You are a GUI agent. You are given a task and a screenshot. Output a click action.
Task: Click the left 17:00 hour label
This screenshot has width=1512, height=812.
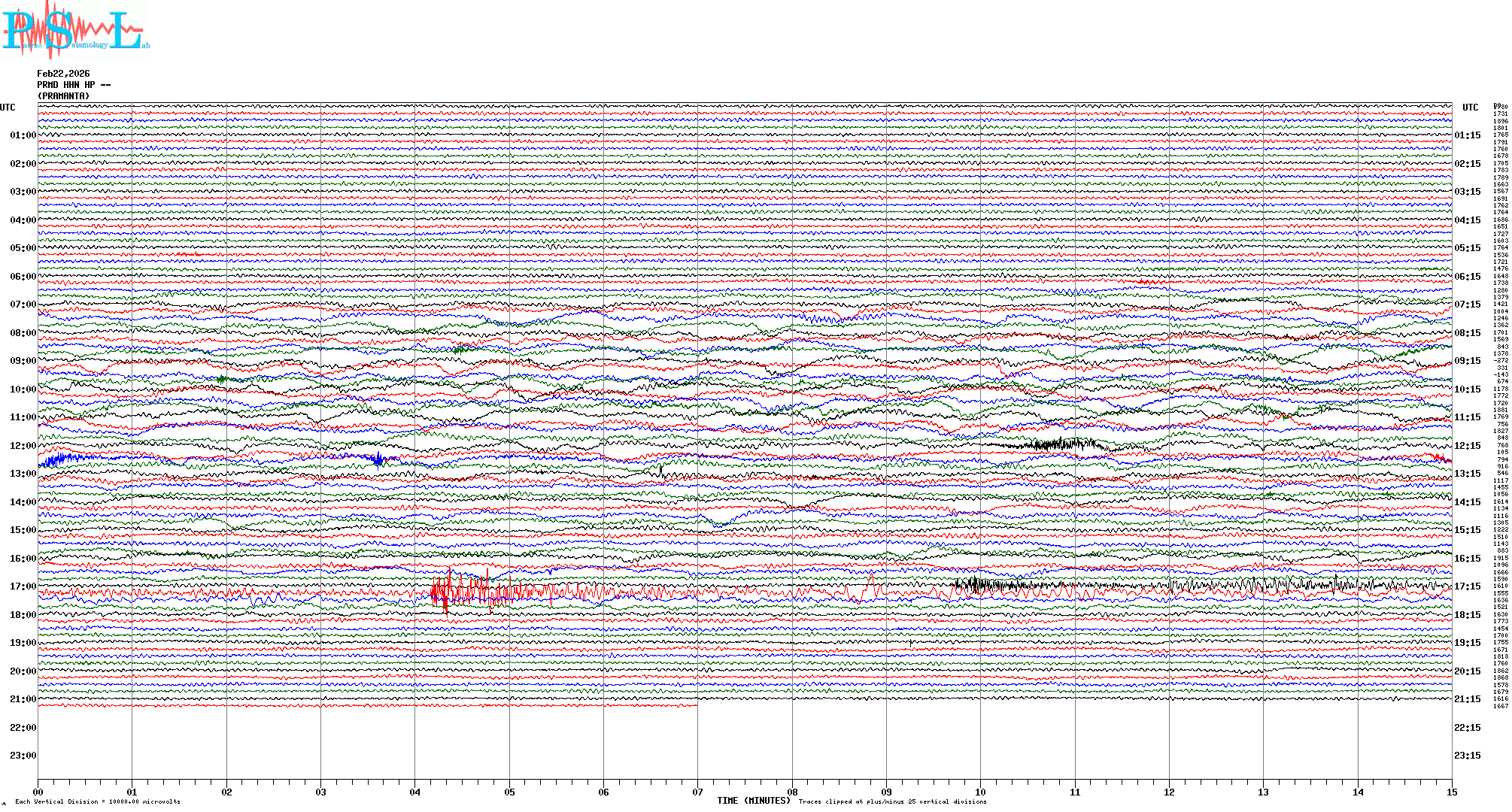[23, 586]
